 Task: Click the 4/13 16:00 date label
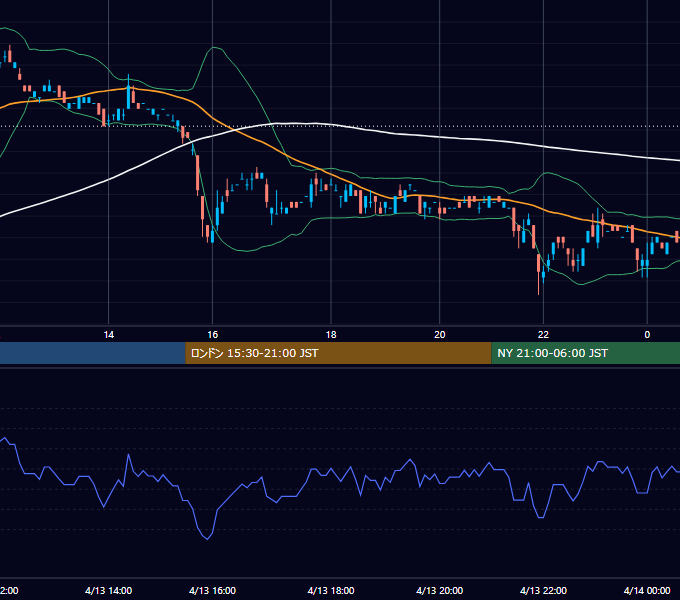pos(212,590)
